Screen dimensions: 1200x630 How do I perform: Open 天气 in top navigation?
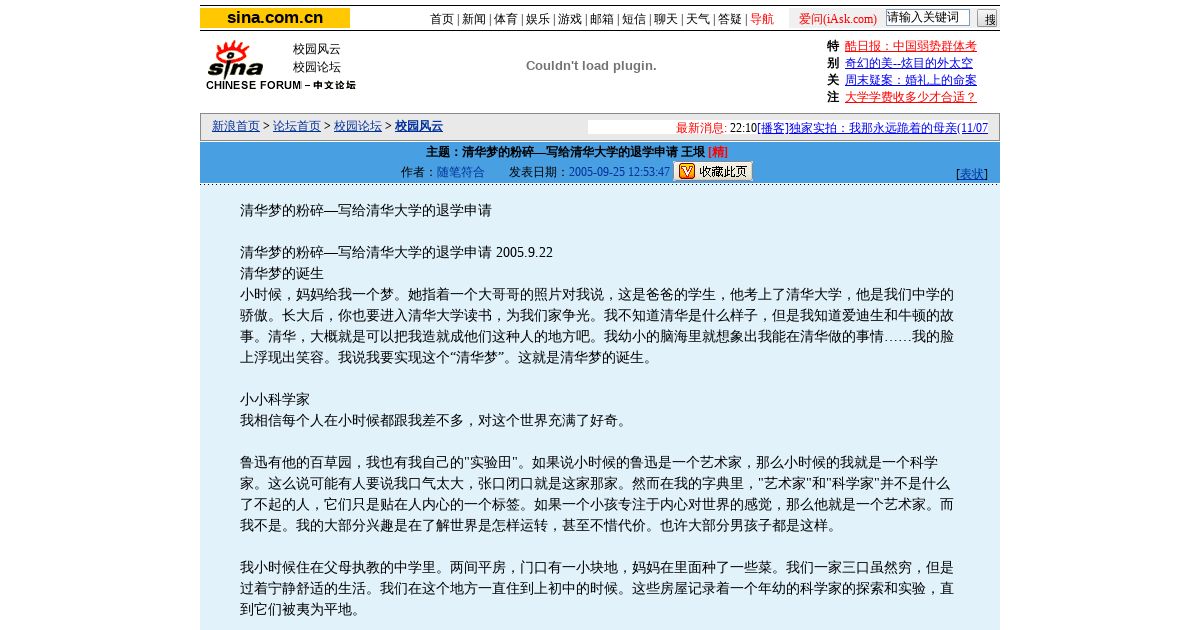click(x=698, y=19)
